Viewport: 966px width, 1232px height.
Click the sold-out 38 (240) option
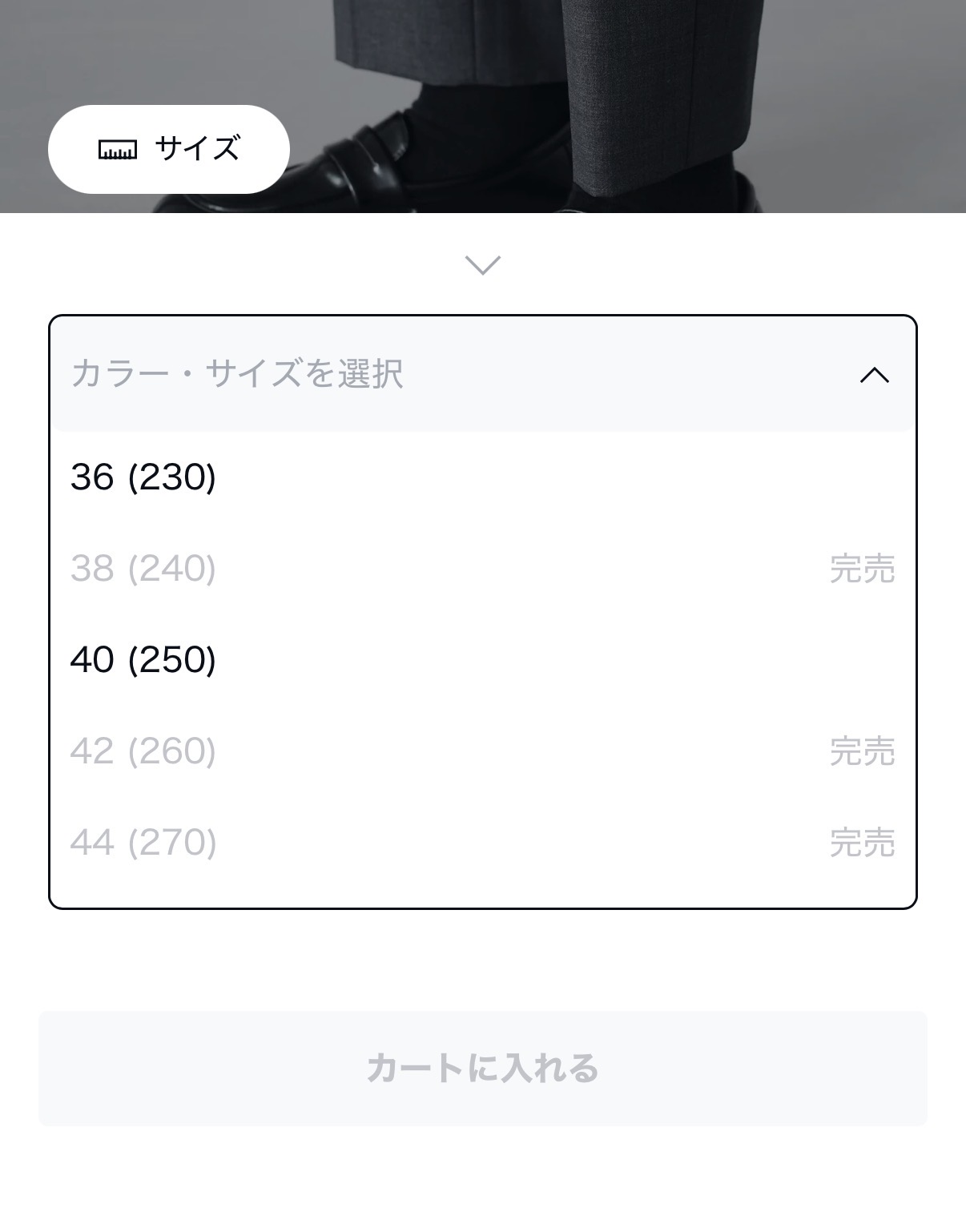[143, 569]
